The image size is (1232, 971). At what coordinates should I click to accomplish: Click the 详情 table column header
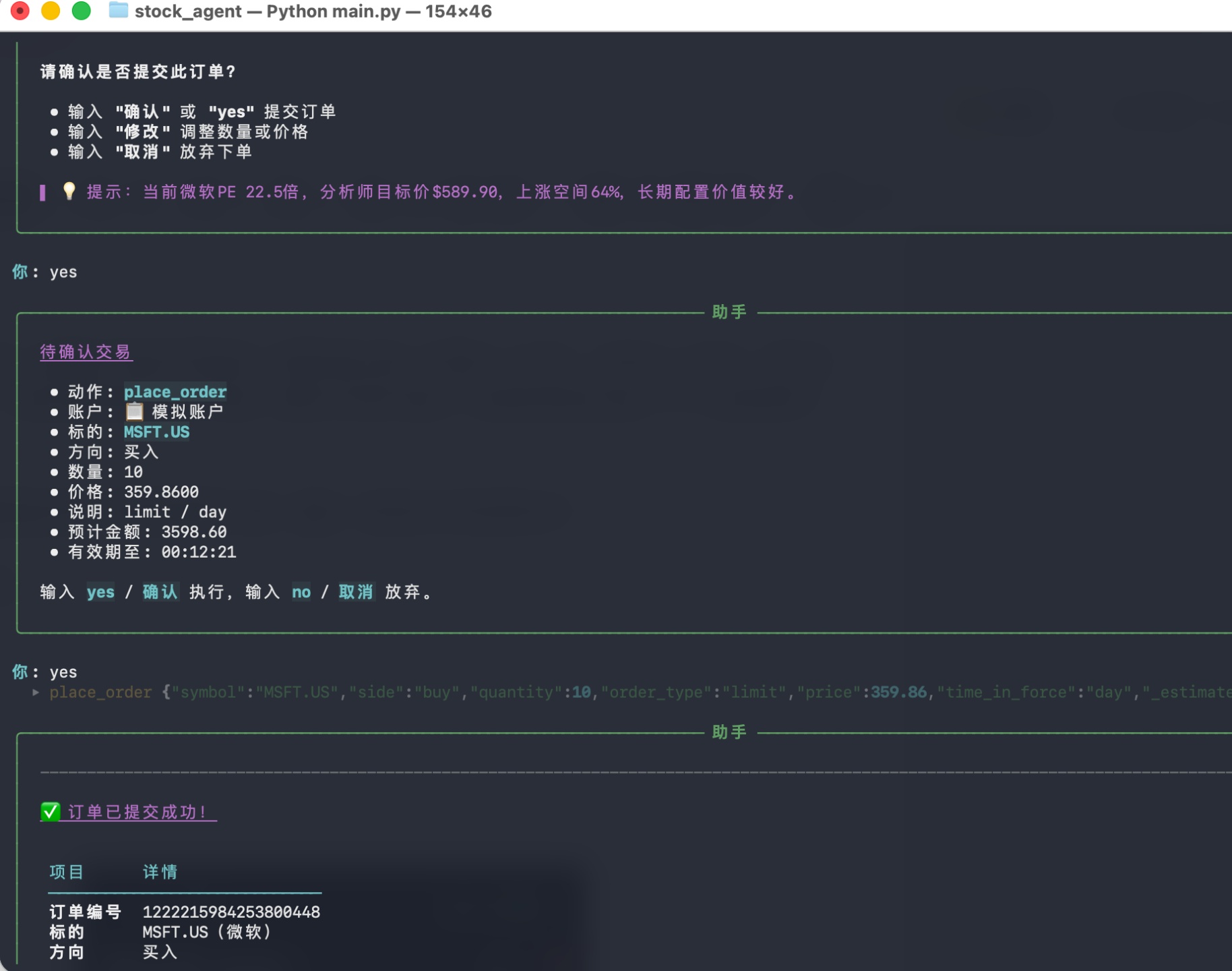160,872
